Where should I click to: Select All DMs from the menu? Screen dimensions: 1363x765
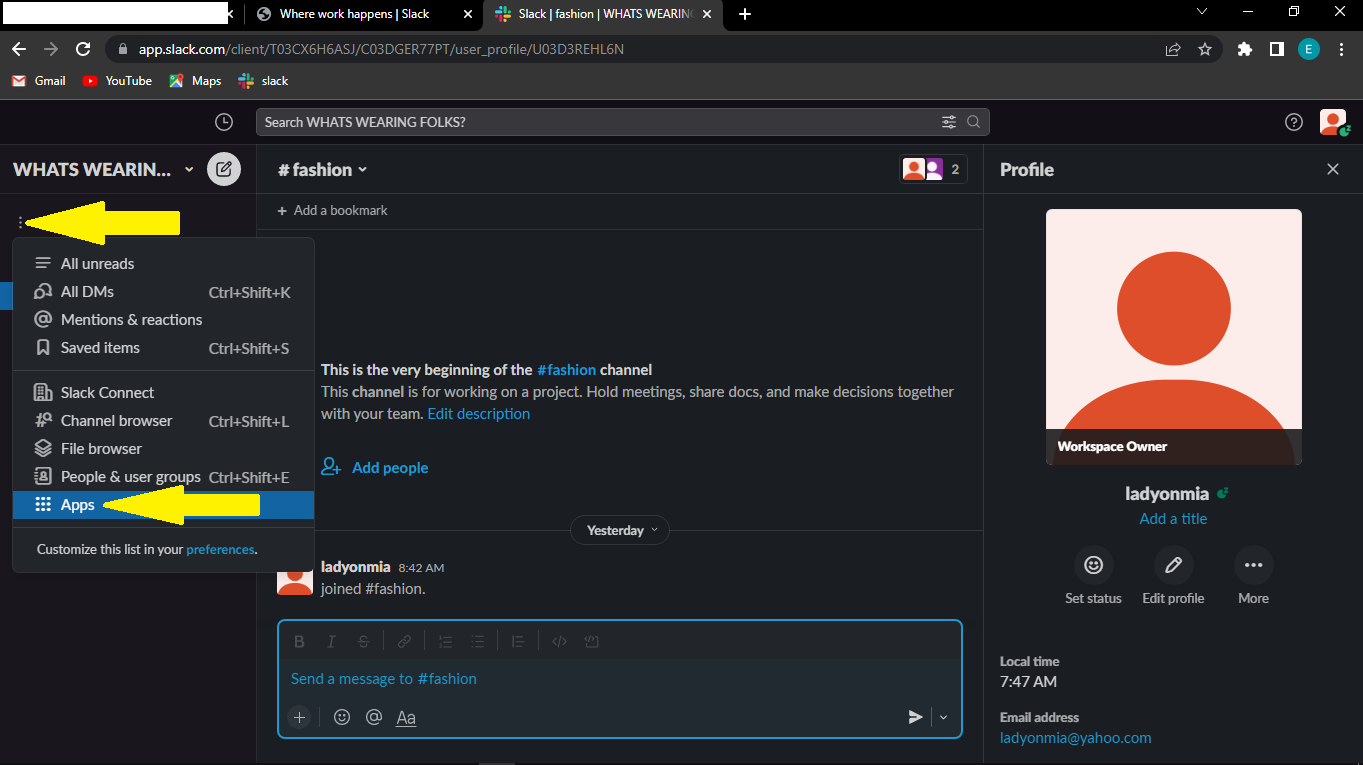[x=163, y=292]
